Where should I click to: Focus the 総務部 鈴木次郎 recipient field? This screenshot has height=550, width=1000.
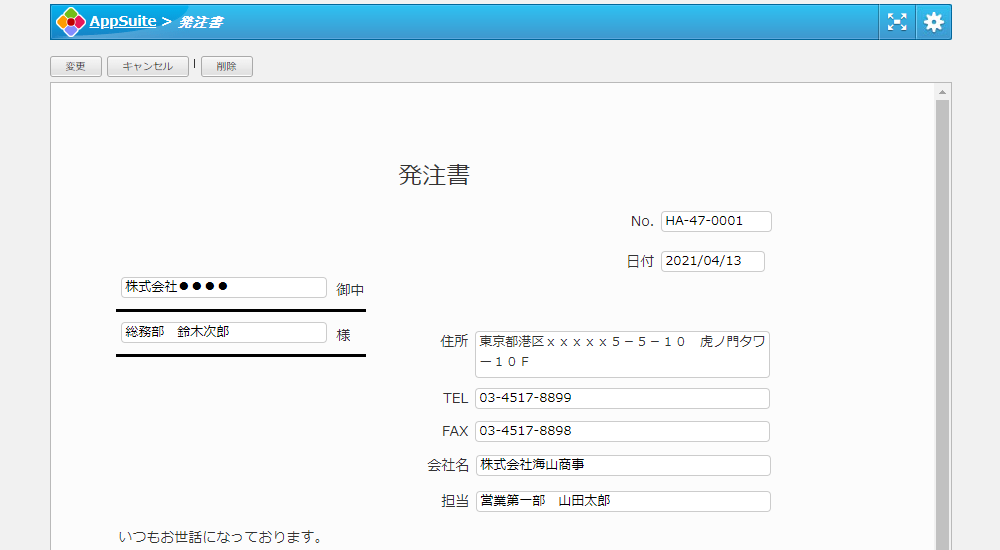click(x=223, y=332)
